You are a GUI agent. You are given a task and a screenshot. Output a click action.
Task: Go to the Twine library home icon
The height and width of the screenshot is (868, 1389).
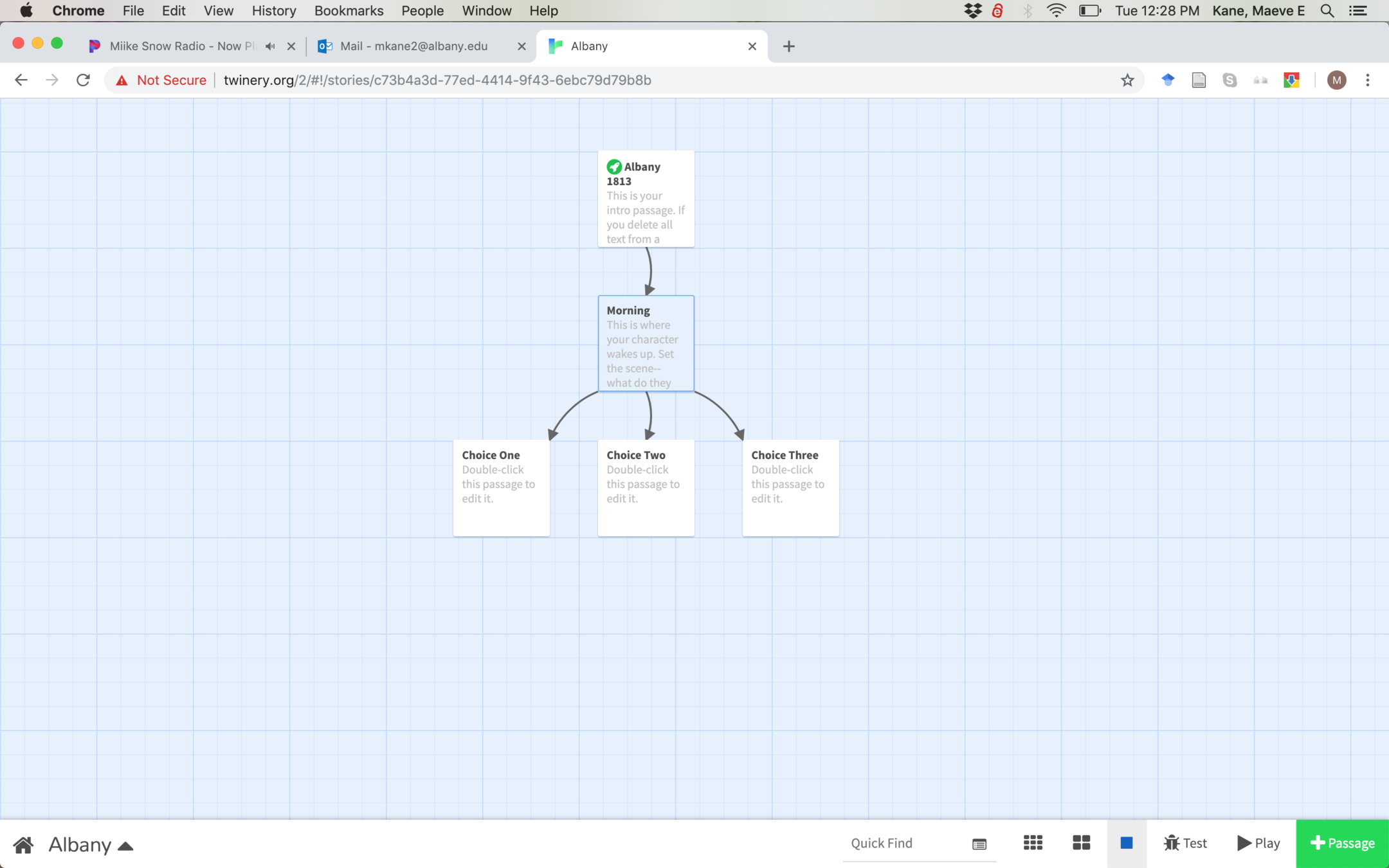point(23,844)
